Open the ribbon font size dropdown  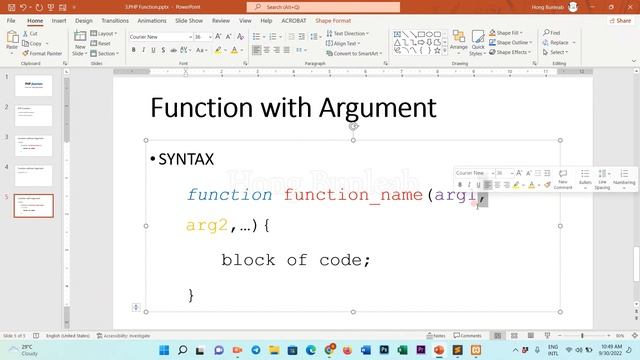coord(210,37)
